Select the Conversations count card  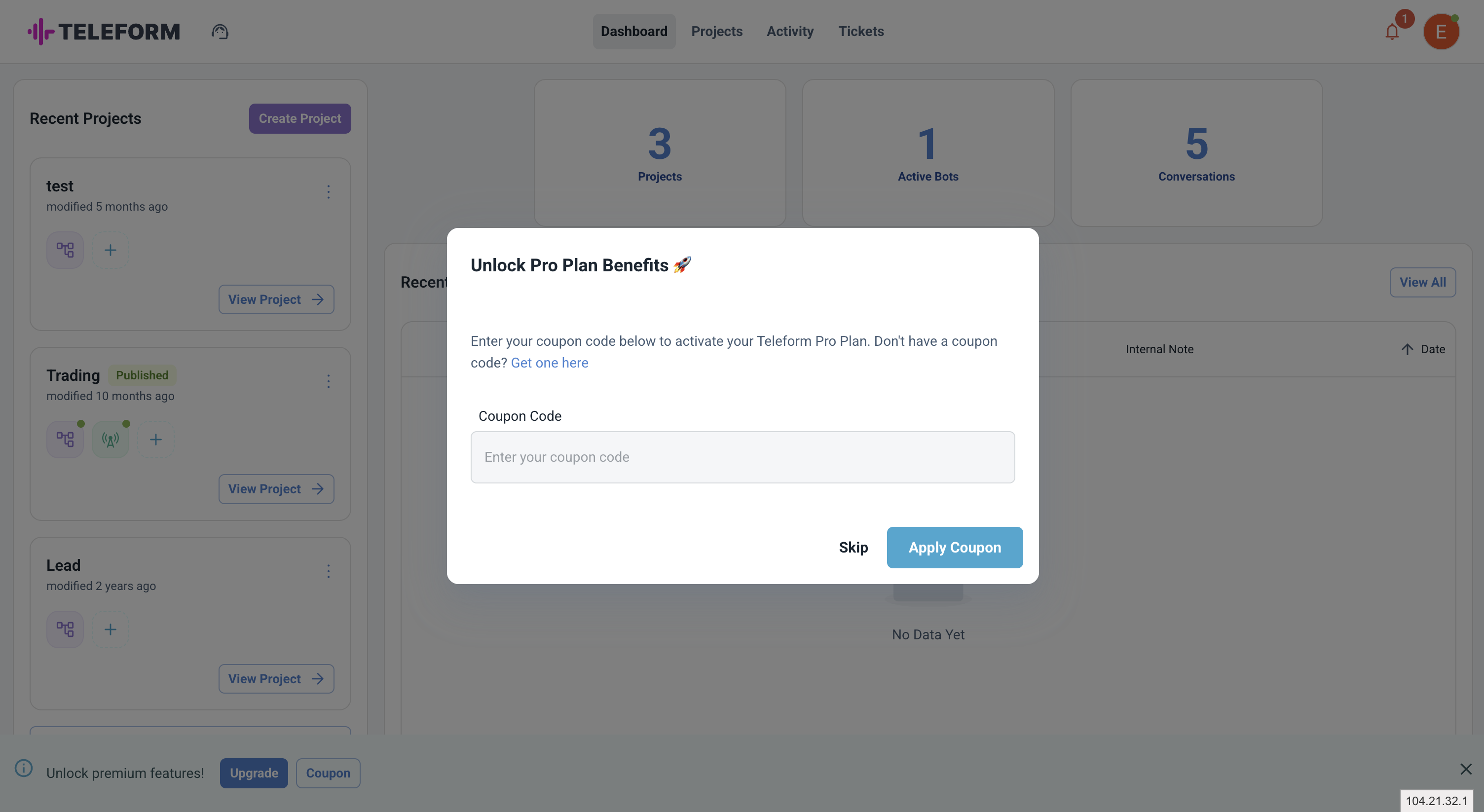click(x=1196, y=152)
